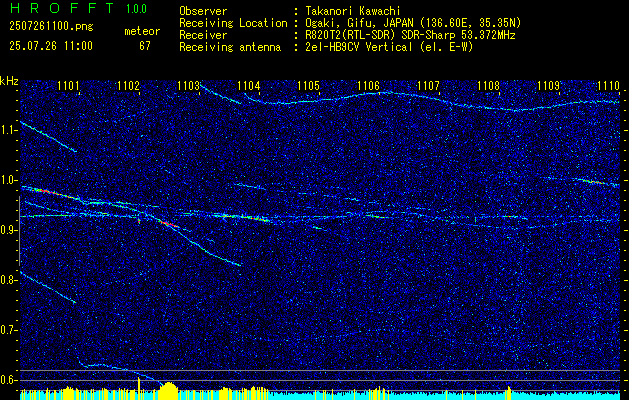Click the 0.9 kHz axis label
The height and width of the screenshot is (400, 629).
(x=8, y=230)
